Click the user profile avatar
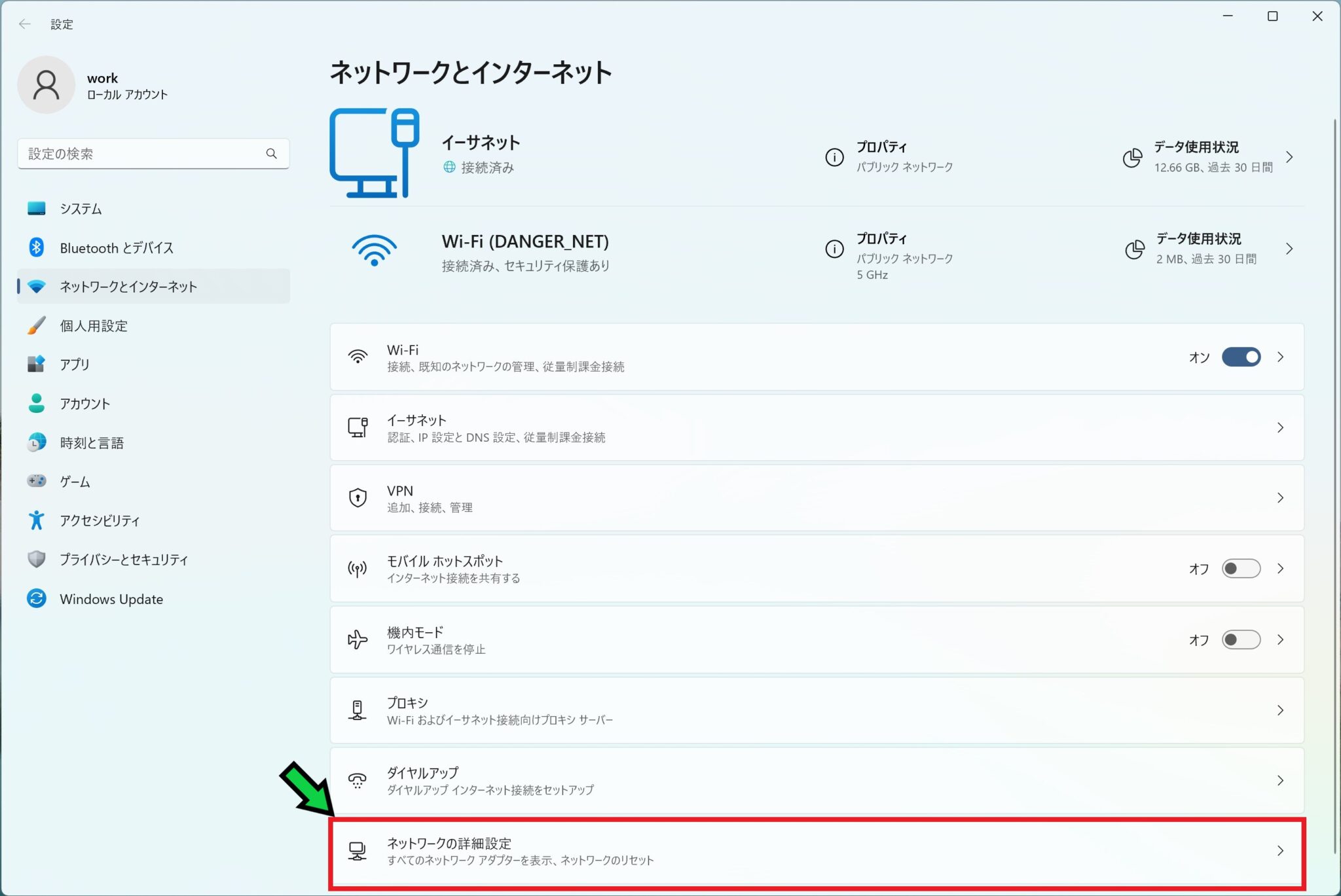The image size is (1341, 896). click(46, 85)
